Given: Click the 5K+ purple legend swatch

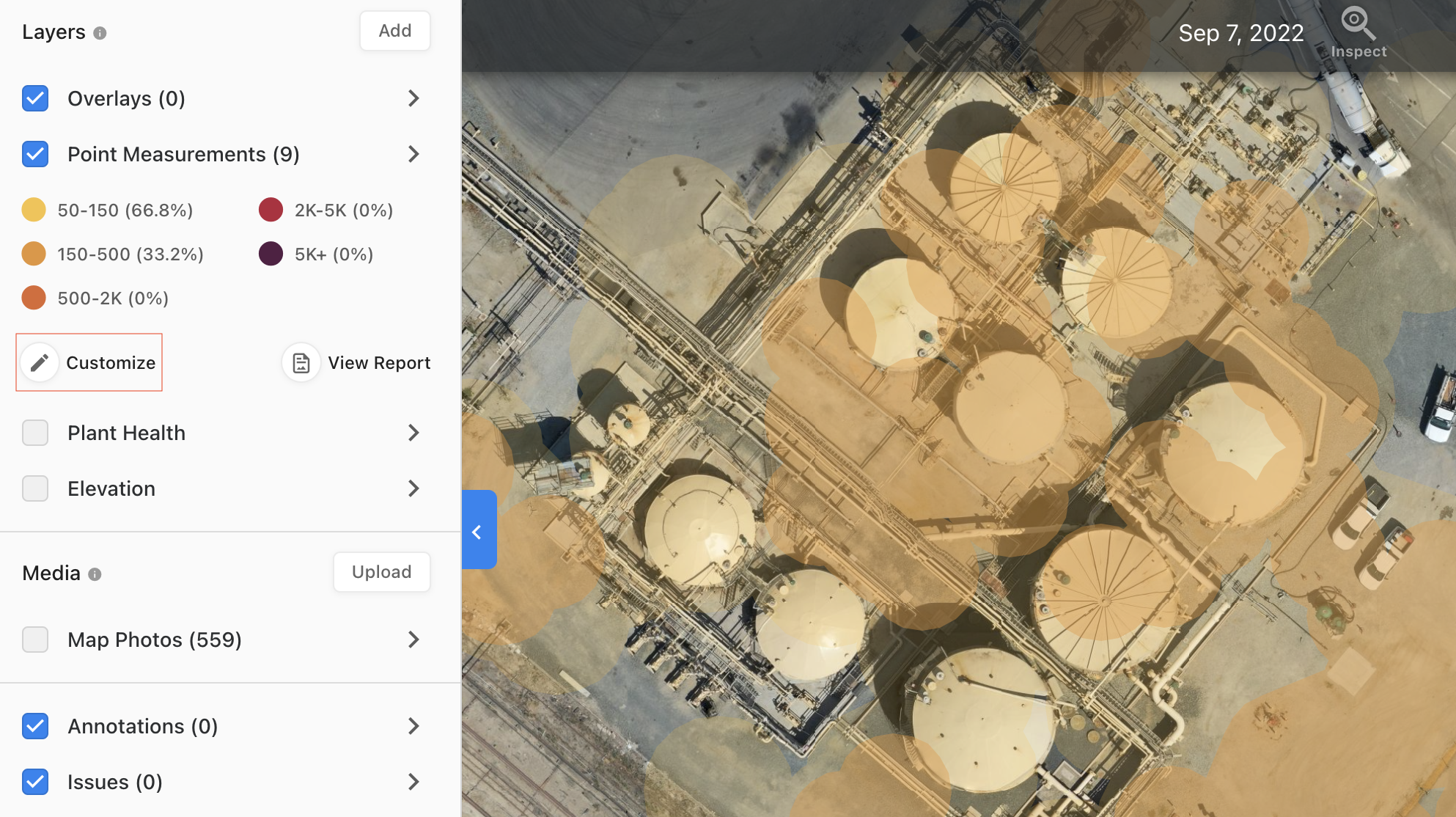Looking at the screenshot, I should tap(271, 254).
